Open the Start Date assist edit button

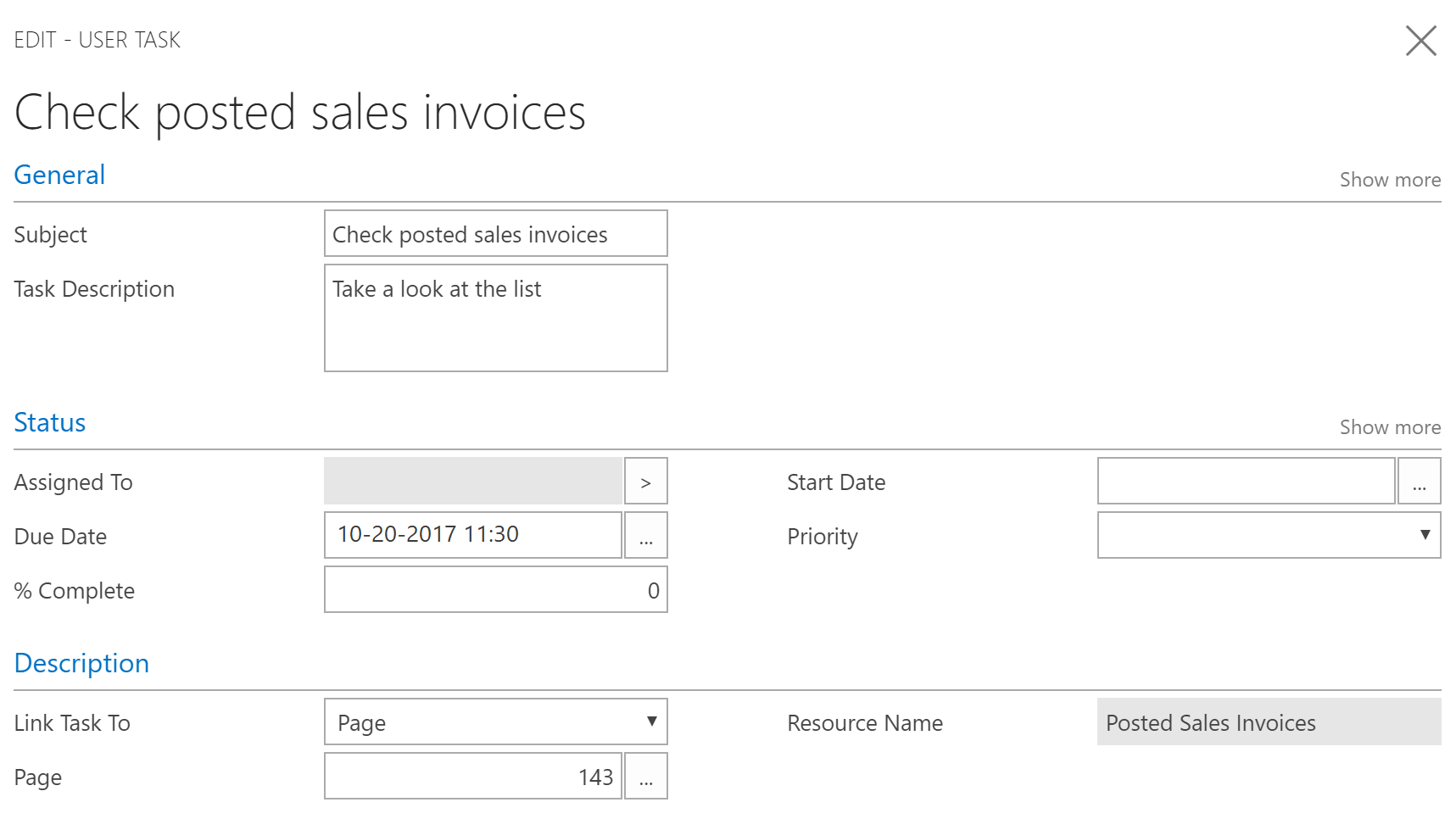coord(1420,481)
